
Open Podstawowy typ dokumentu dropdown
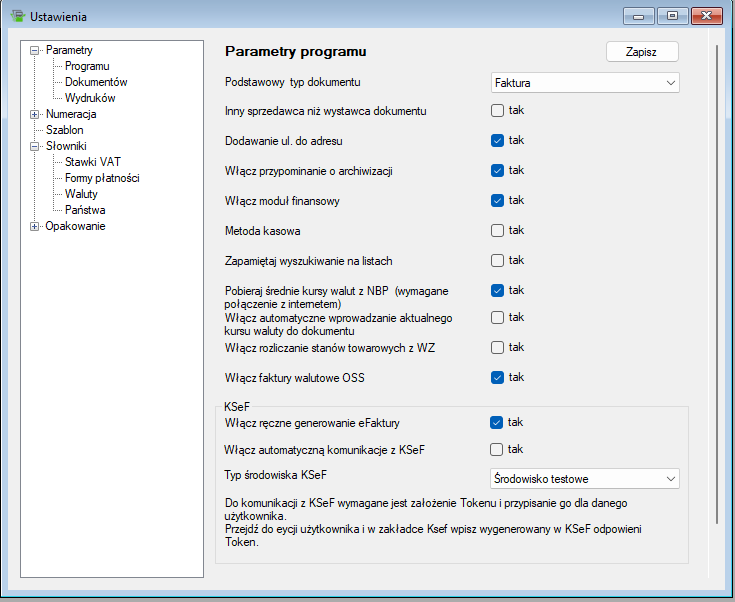[x=585, y=83]
